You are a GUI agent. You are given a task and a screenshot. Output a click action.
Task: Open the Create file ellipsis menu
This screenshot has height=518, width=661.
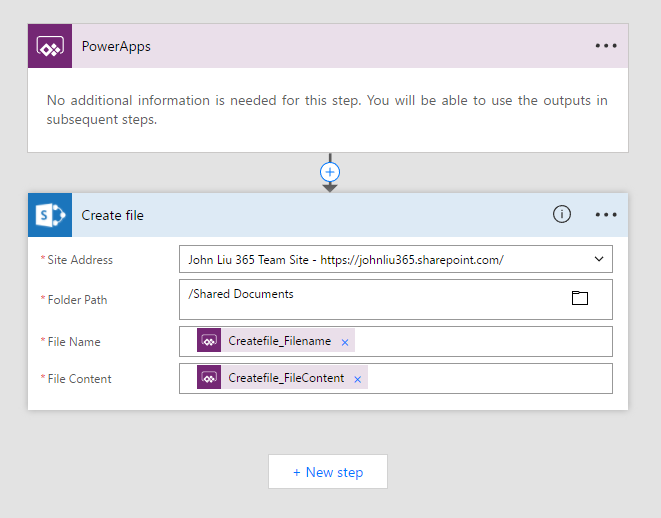tap(606, 215)
